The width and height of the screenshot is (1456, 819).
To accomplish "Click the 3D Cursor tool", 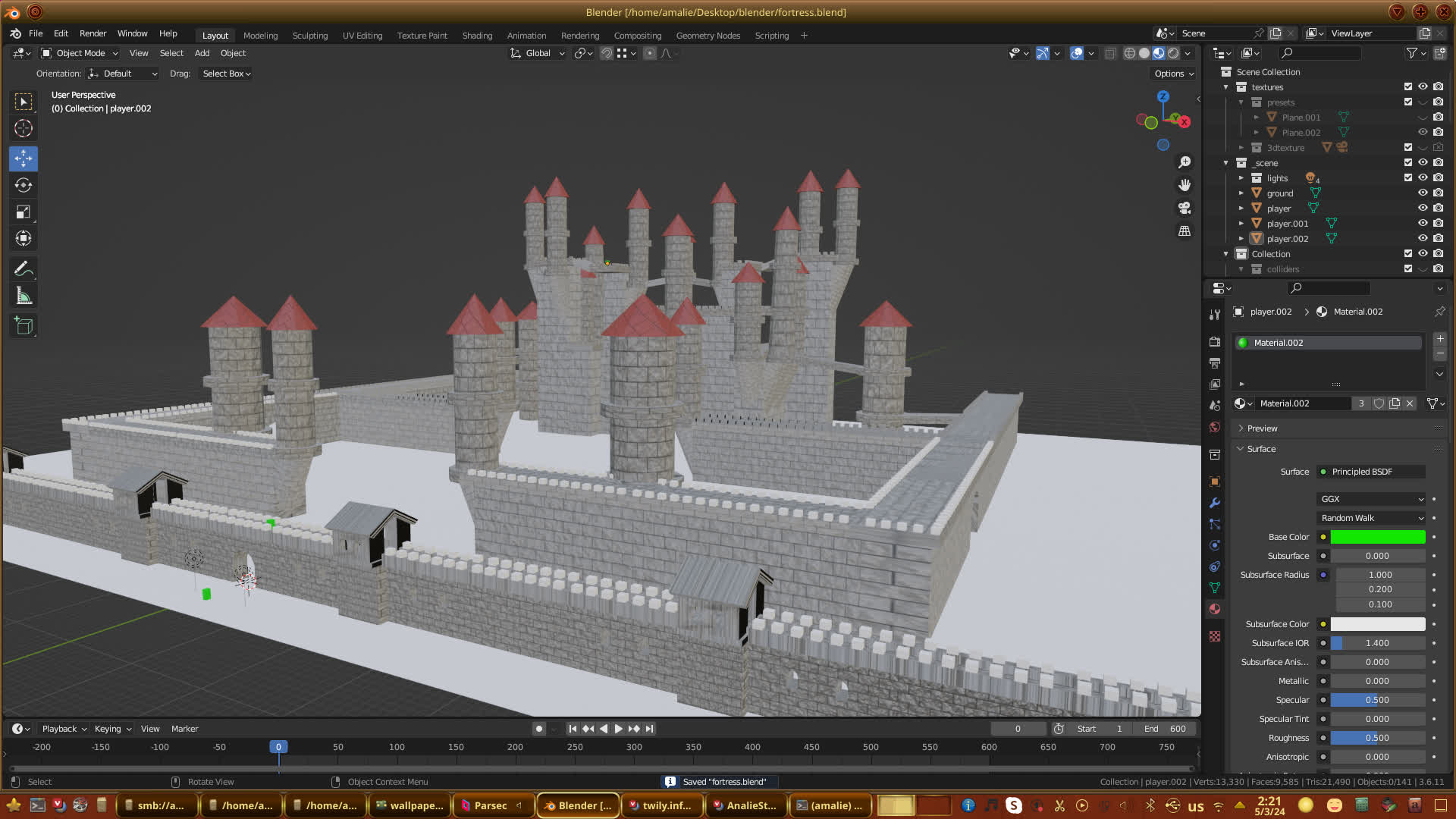I will (x=24, y=128).
